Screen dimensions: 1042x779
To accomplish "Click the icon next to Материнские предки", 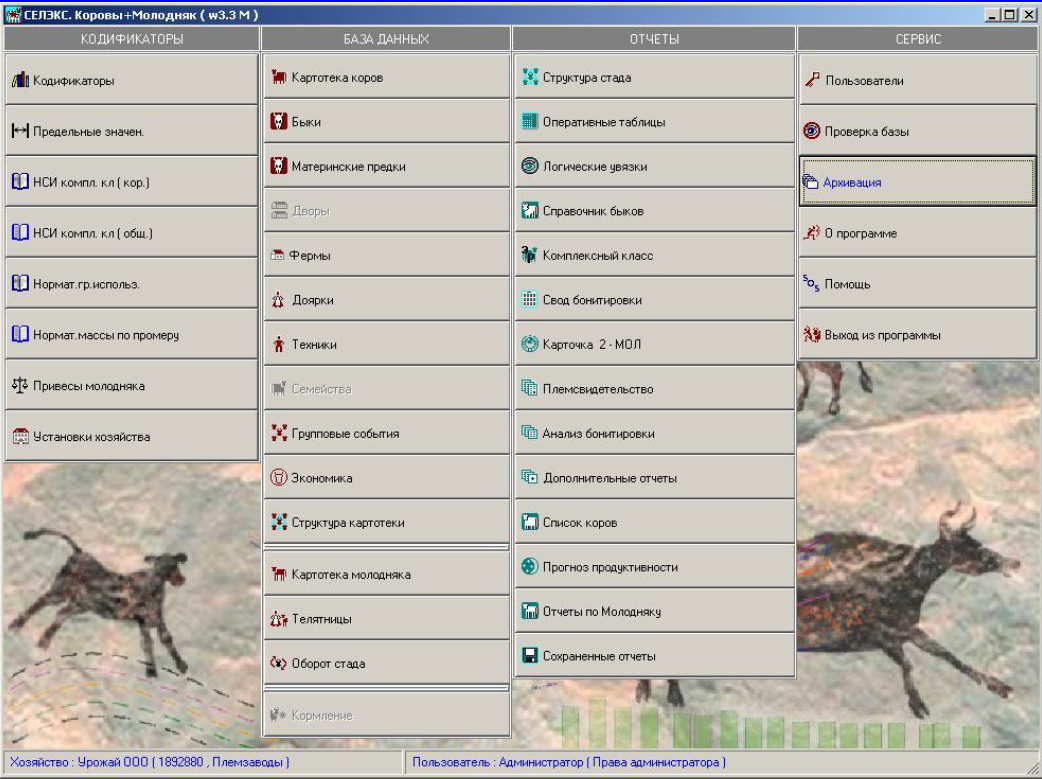I will 278,166.
